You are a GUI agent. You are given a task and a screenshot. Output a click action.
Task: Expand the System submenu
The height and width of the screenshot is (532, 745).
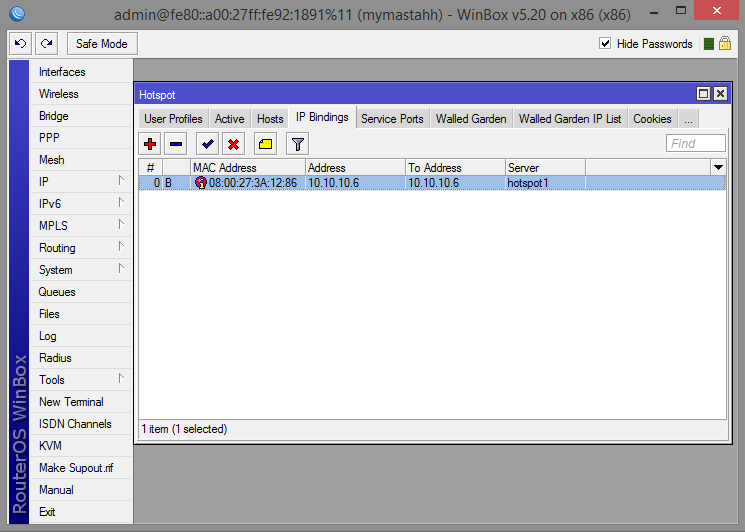click(x=81, y=270)
